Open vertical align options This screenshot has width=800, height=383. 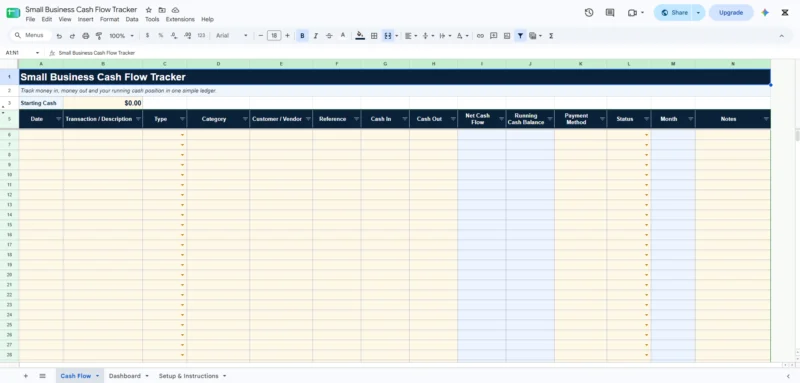click(428, 36)
